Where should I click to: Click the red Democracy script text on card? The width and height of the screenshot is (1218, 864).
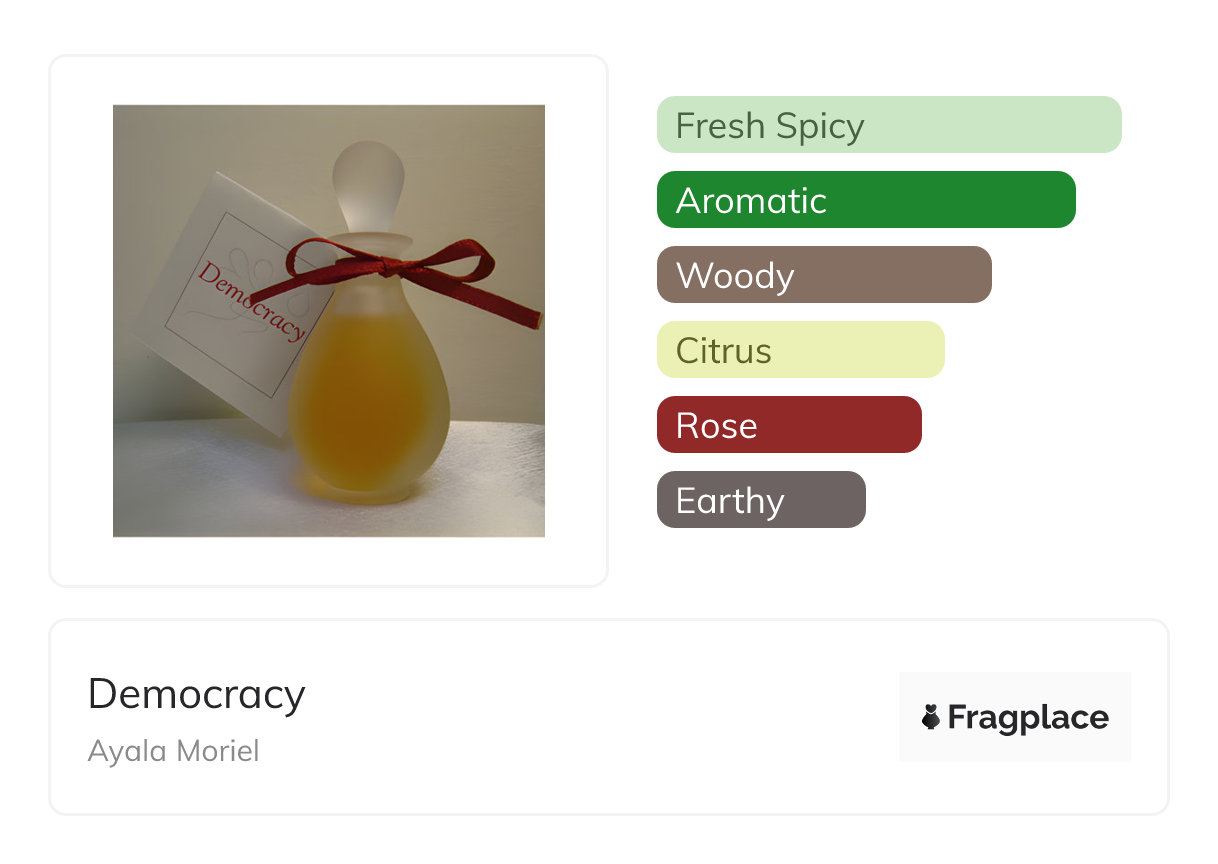248,298
